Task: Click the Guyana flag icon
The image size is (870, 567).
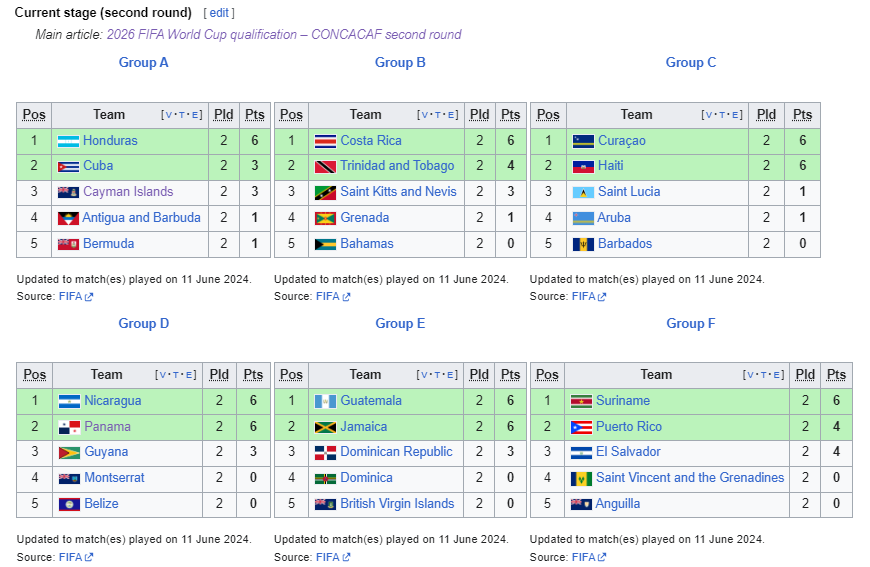Action: pos(69,453)
